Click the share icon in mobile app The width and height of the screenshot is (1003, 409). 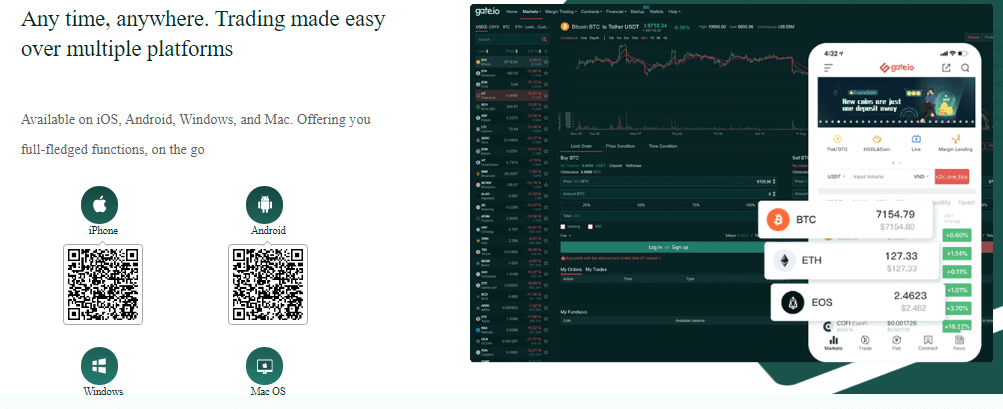pyautogui.click(x=946, y=68)
